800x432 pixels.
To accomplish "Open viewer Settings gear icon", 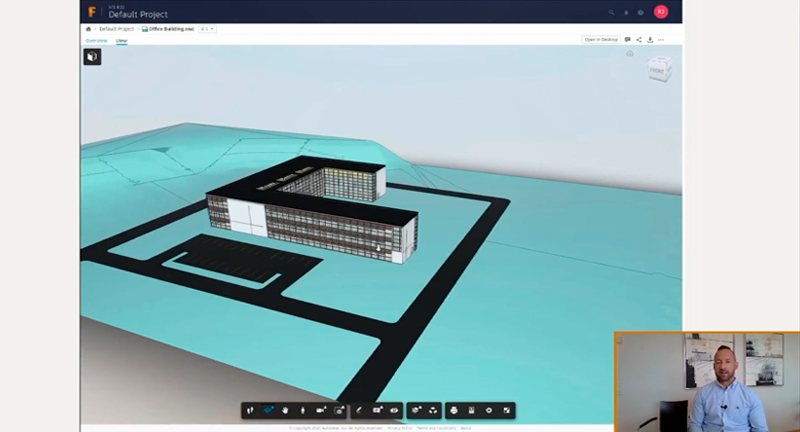I will 488,410.
